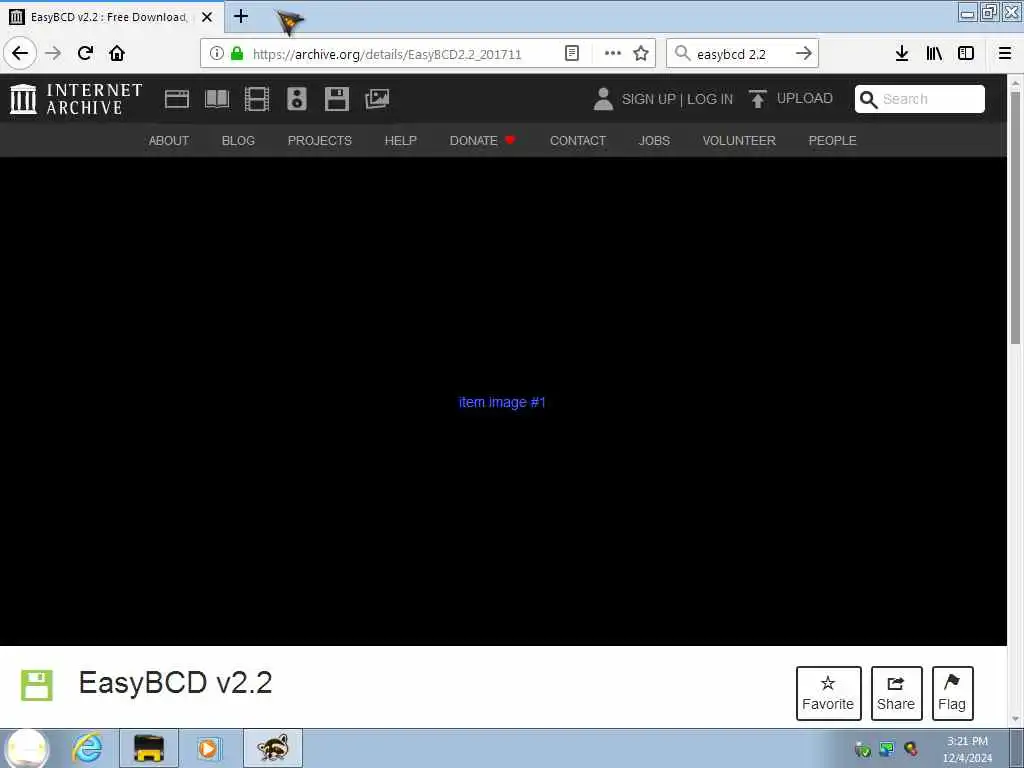The height and width of the screenshot is (768, 1024).
Task: Open the downloads panel
Action: coord(902,54)
